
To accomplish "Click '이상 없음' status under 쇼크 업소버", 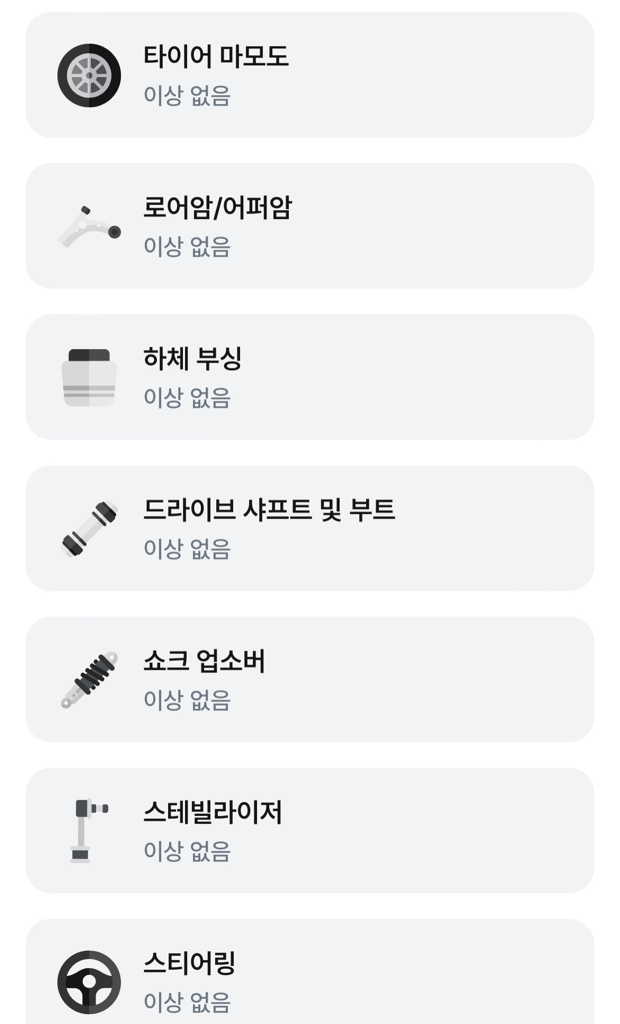I will click(187, 701).
